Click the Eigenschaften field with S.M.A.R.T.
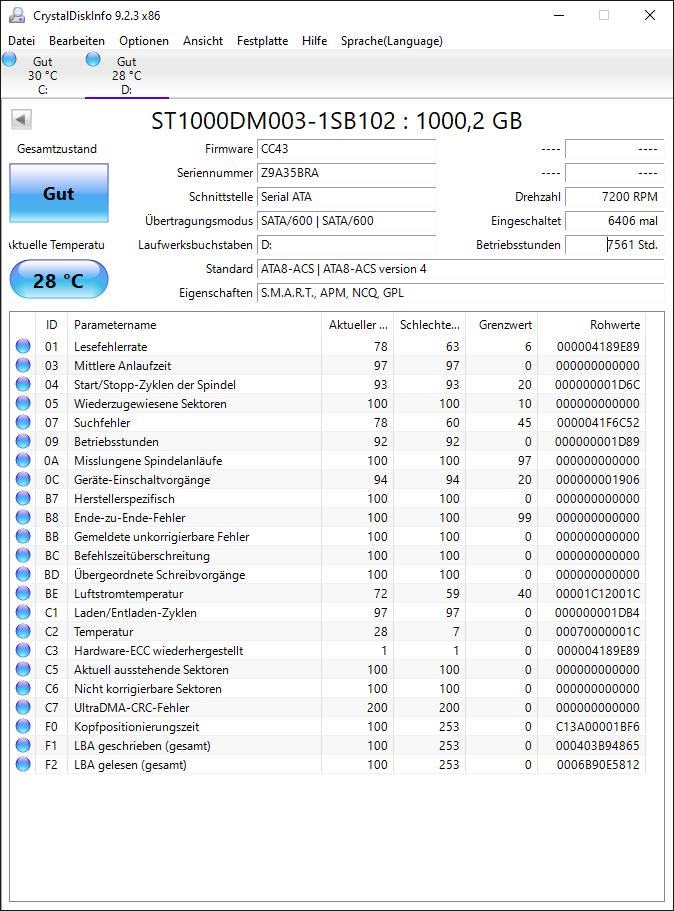This screenshot has height=911, width=674. (460, 293)
